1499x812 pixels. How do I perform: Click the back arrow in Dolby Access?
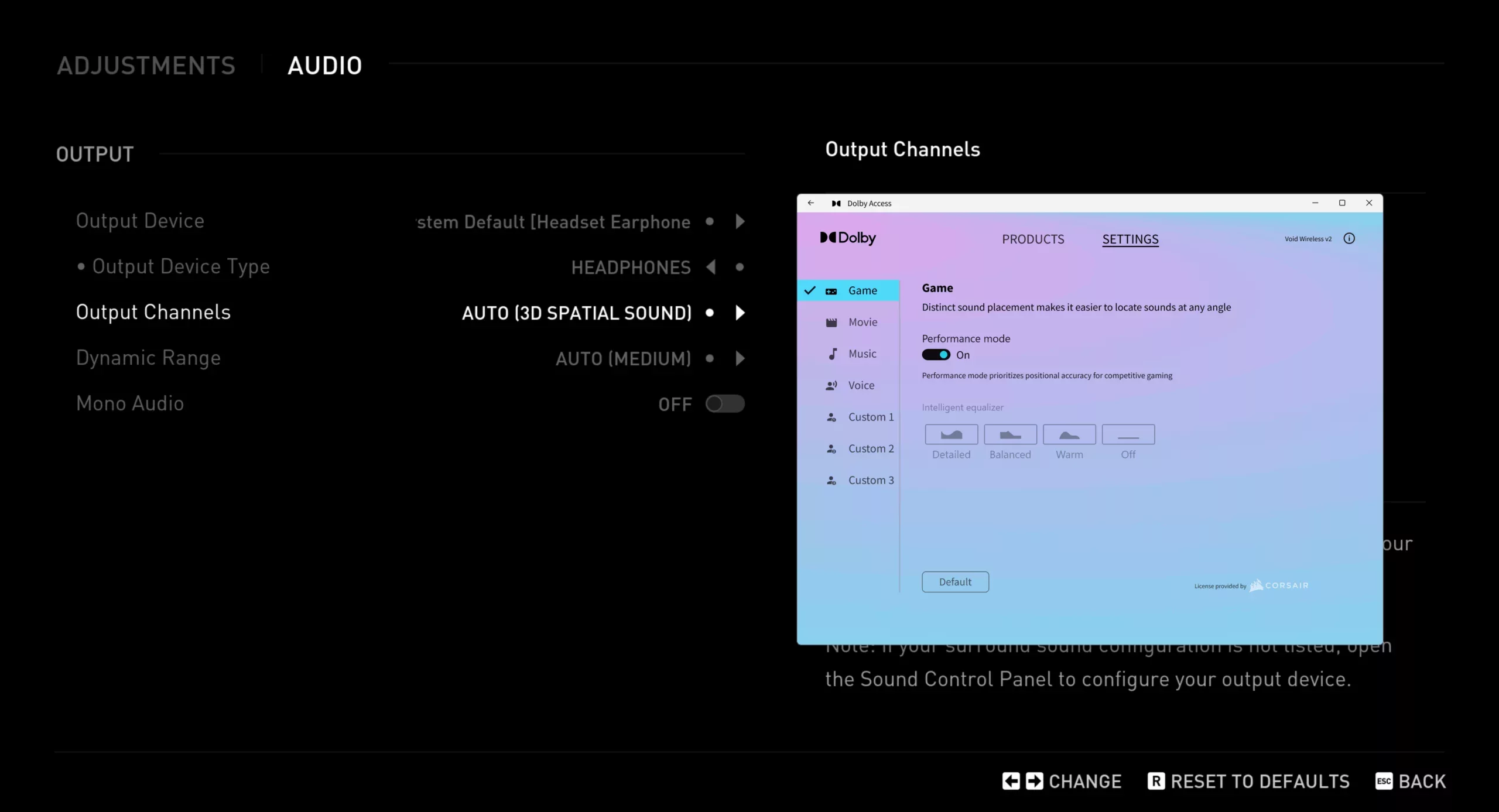coord(811,203)
